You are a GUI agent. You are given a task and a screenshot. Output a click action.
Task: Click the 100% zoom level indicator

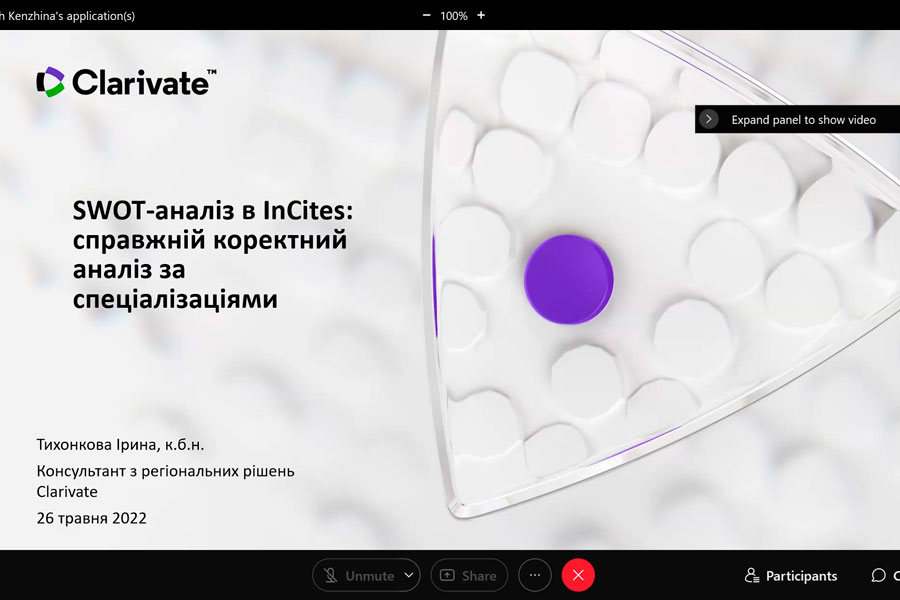click(453, 16)
